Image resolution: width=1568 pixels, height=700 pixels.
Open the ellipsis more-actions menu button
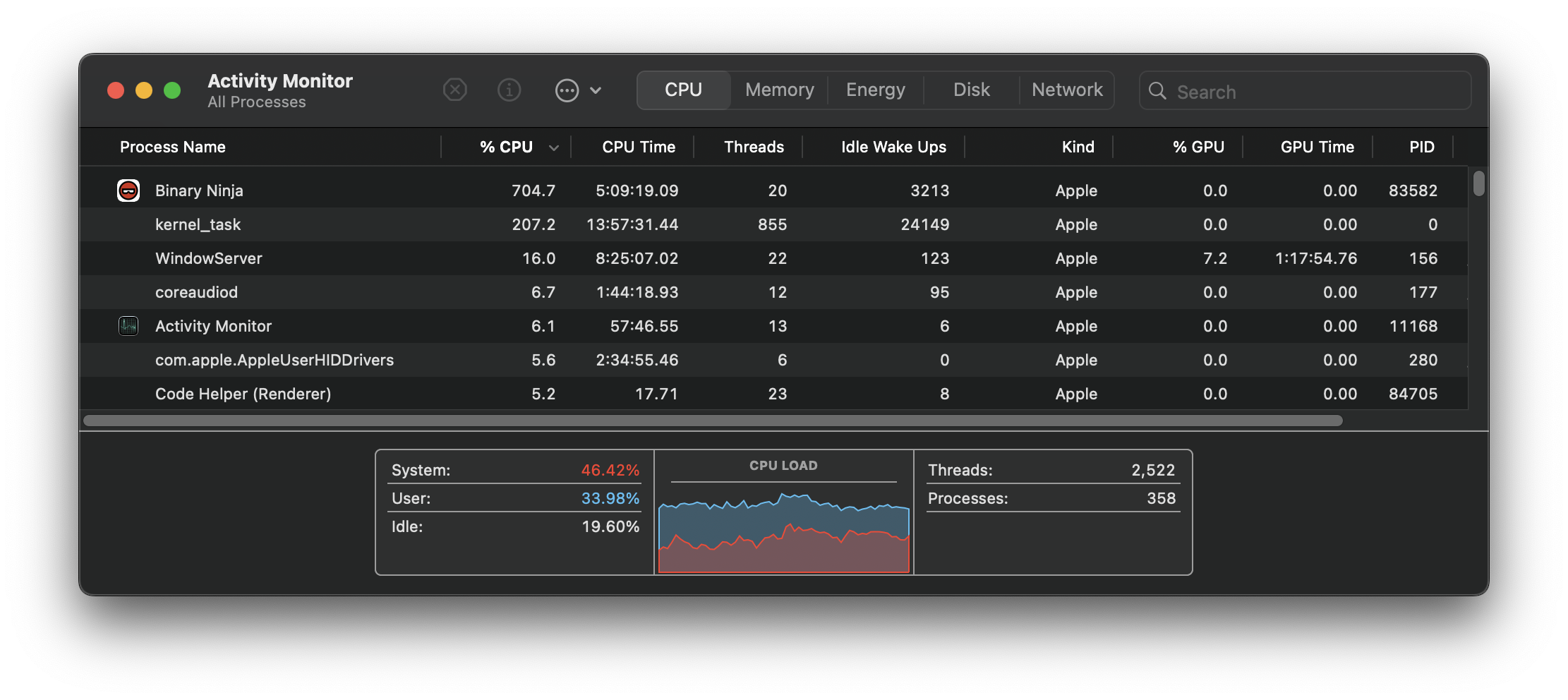(x=567, y=90)
